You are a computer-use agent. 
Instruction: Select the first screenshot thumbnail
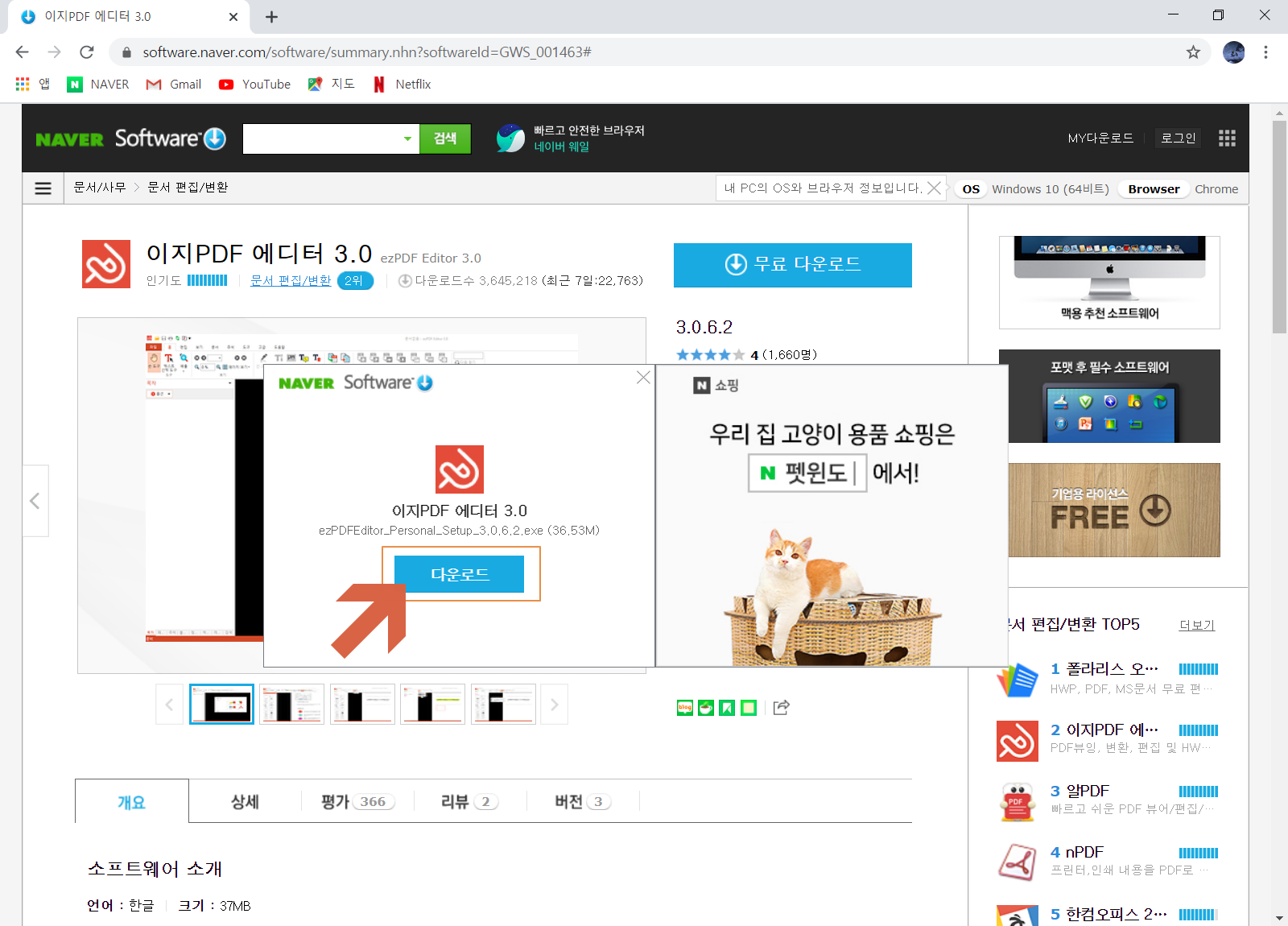pyautogui.click(x=221, y=705)
